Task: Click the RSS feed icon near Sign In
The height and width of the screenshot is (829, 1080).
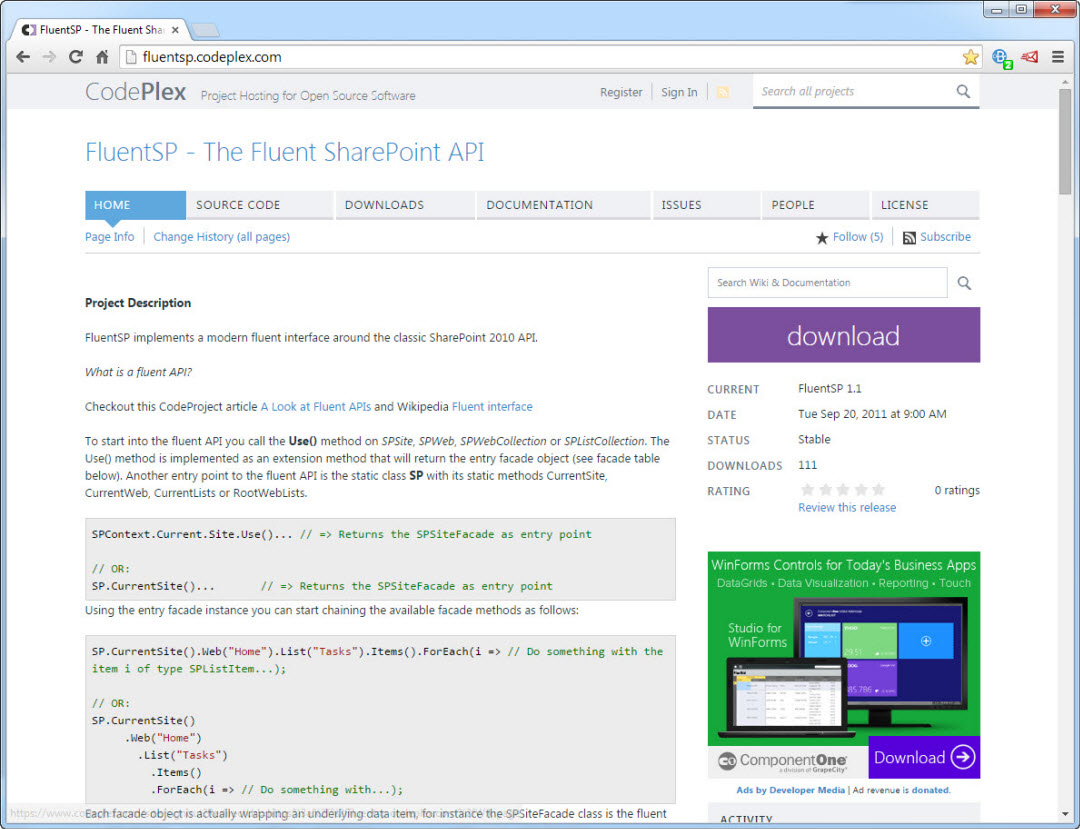Action: 723,92
